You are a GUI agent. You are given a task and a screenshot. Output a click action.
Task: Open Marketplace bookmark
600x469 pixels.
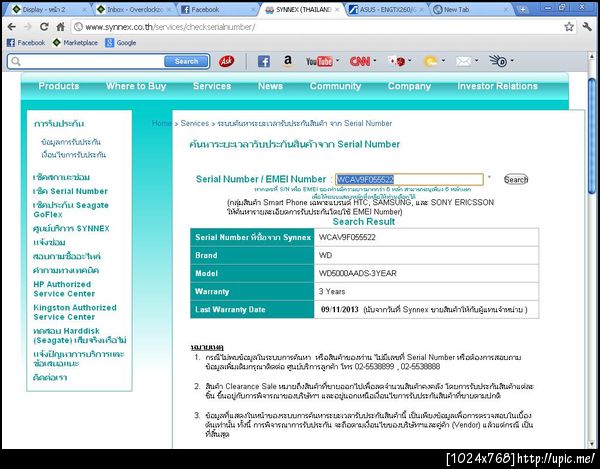click(x=75, y=43)
